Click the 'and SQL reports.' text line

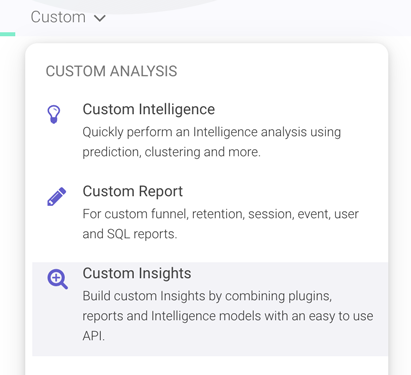(x=130, y=234)
